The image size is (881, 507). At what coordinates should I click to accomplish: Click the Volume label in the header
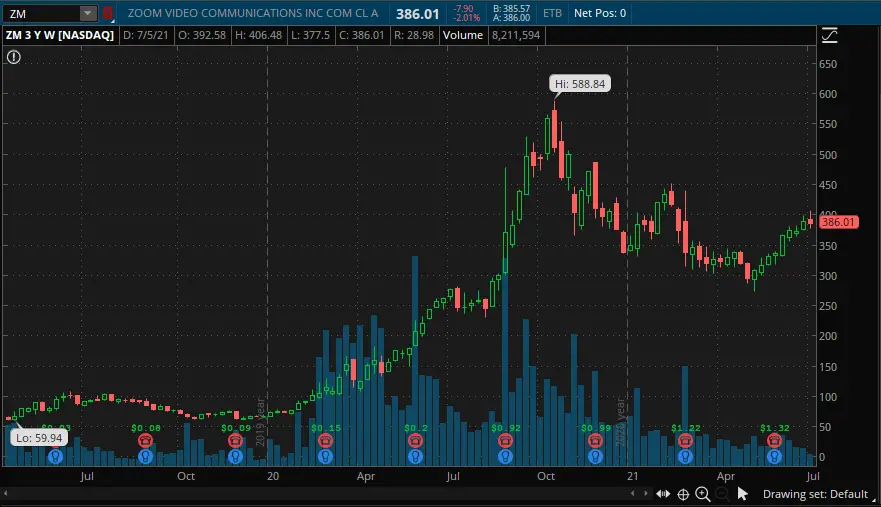(x=462, y=35)
